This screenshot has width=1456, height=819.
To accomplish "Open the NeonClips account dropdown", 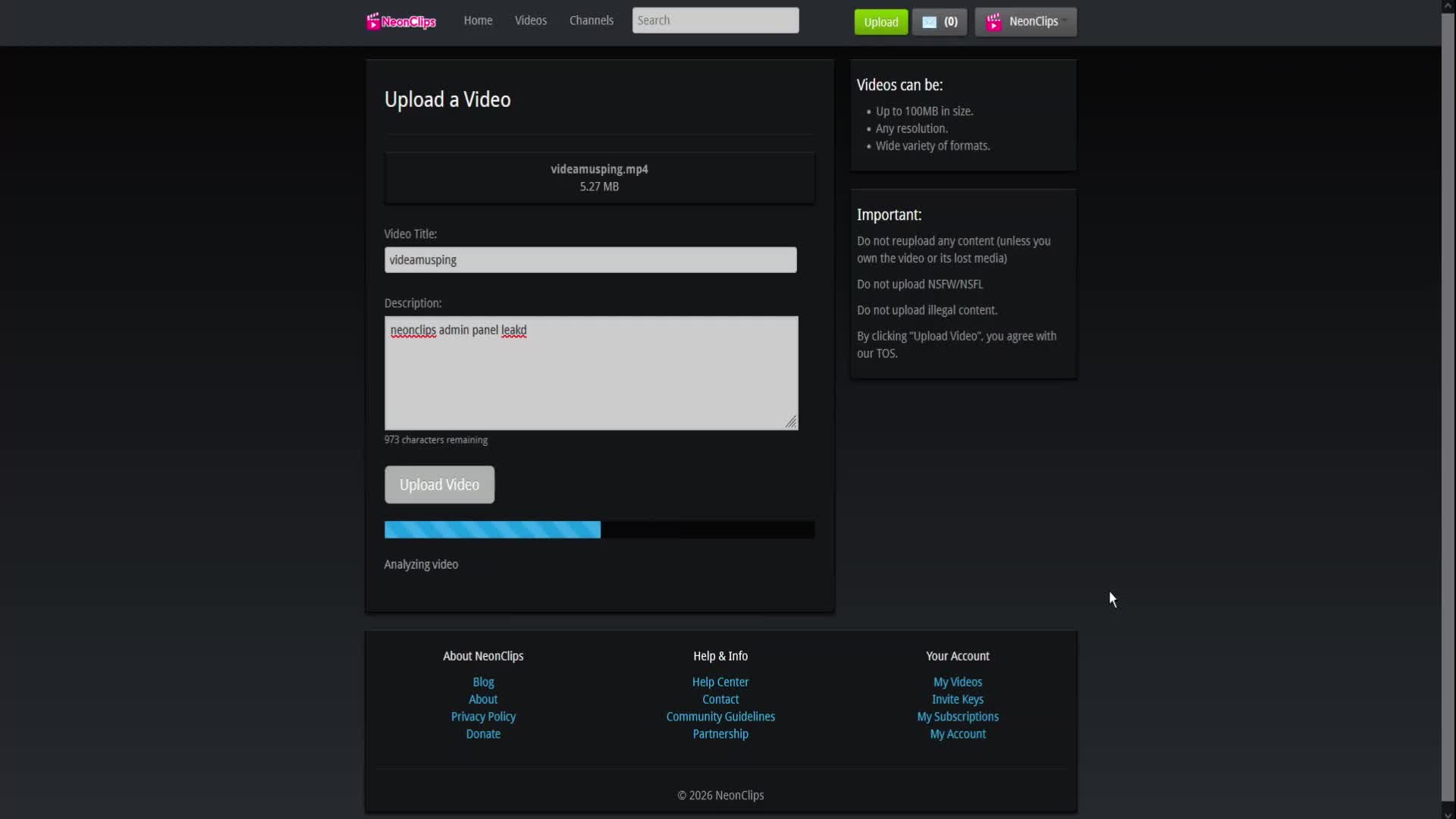I will 1033,22.
